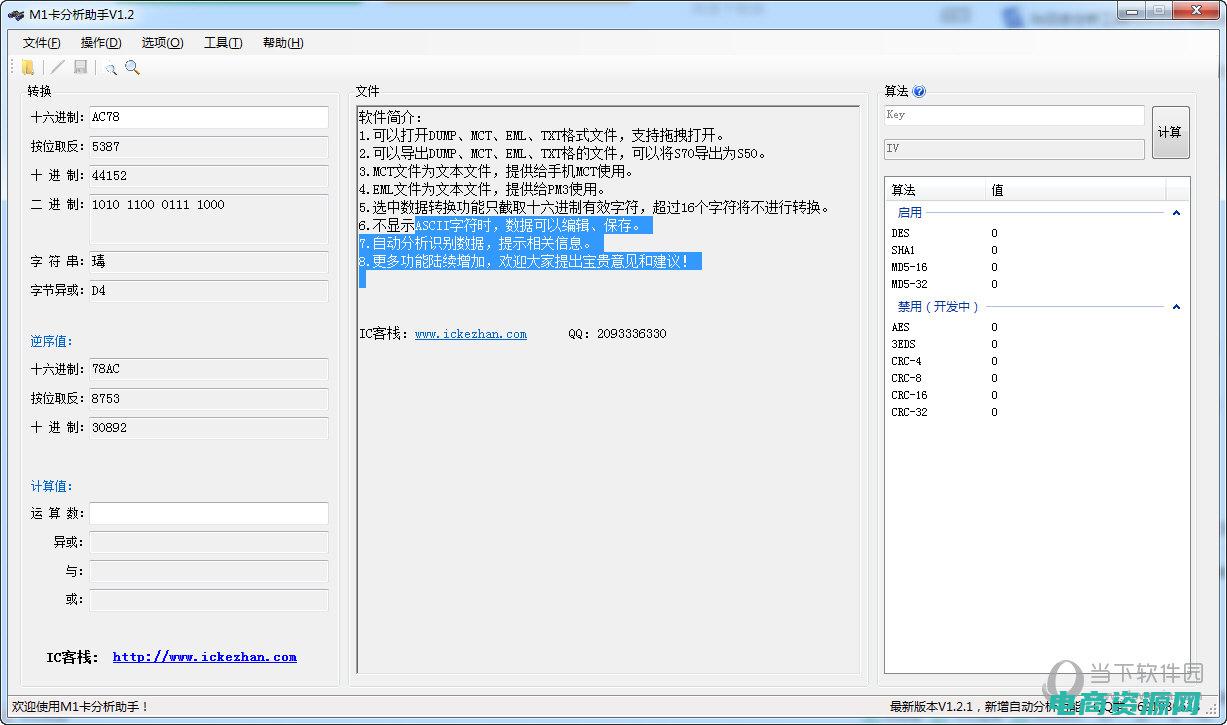Open the 工具(T) menu
The width and height of the screenshot is (1227, 725).
pyautogui.click(x=222, y=43)
